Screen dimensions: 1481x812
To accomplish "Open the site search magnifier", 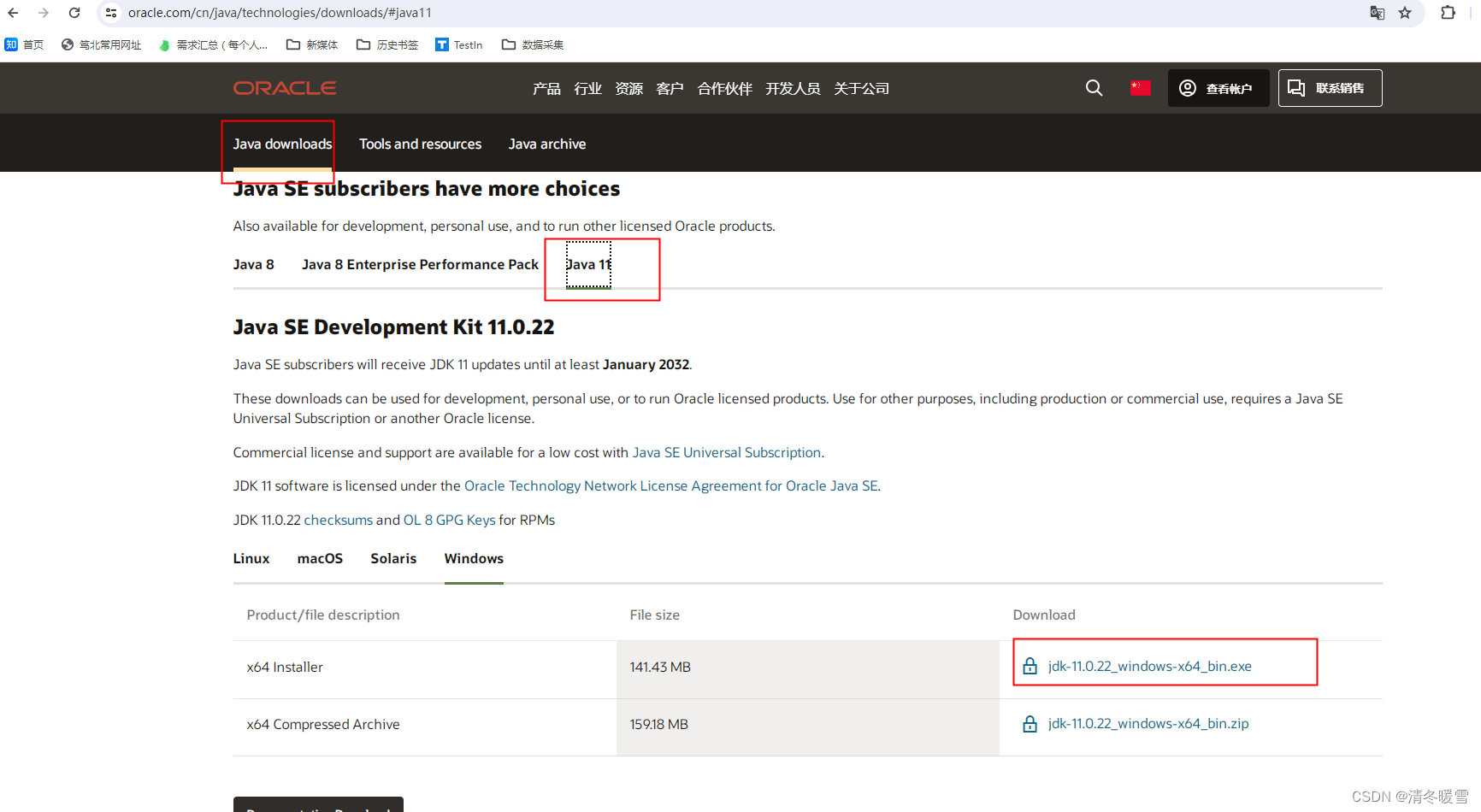I will (1095, 87).
